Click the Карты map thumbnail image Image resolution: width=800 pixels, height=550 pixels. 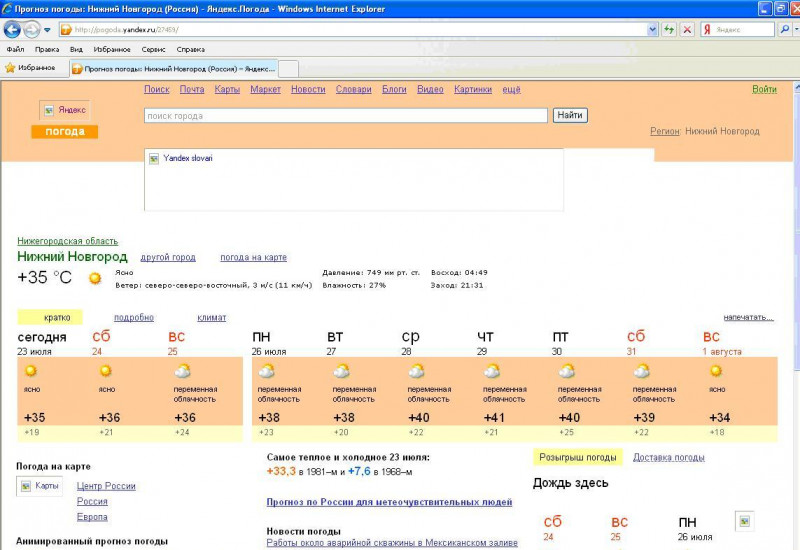(39, 486)
